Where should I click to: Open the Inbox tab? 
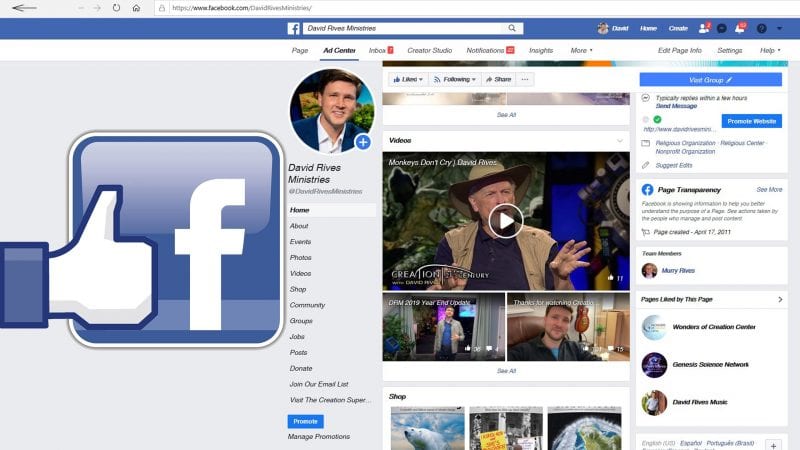click(x=381, y=51)
